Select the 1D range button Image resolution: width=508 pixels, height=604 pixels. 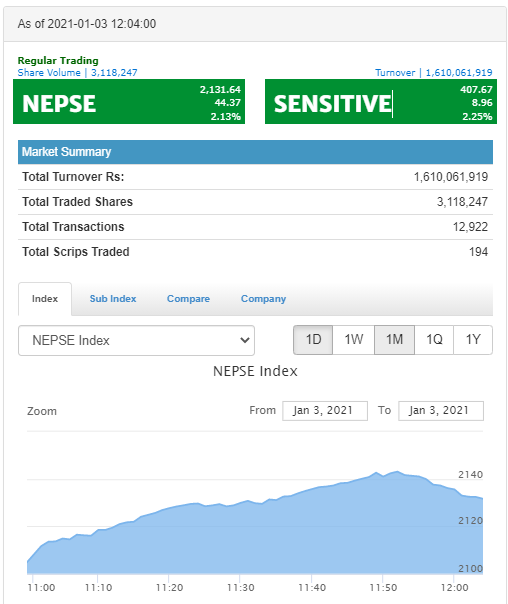[x=313, y=340]
